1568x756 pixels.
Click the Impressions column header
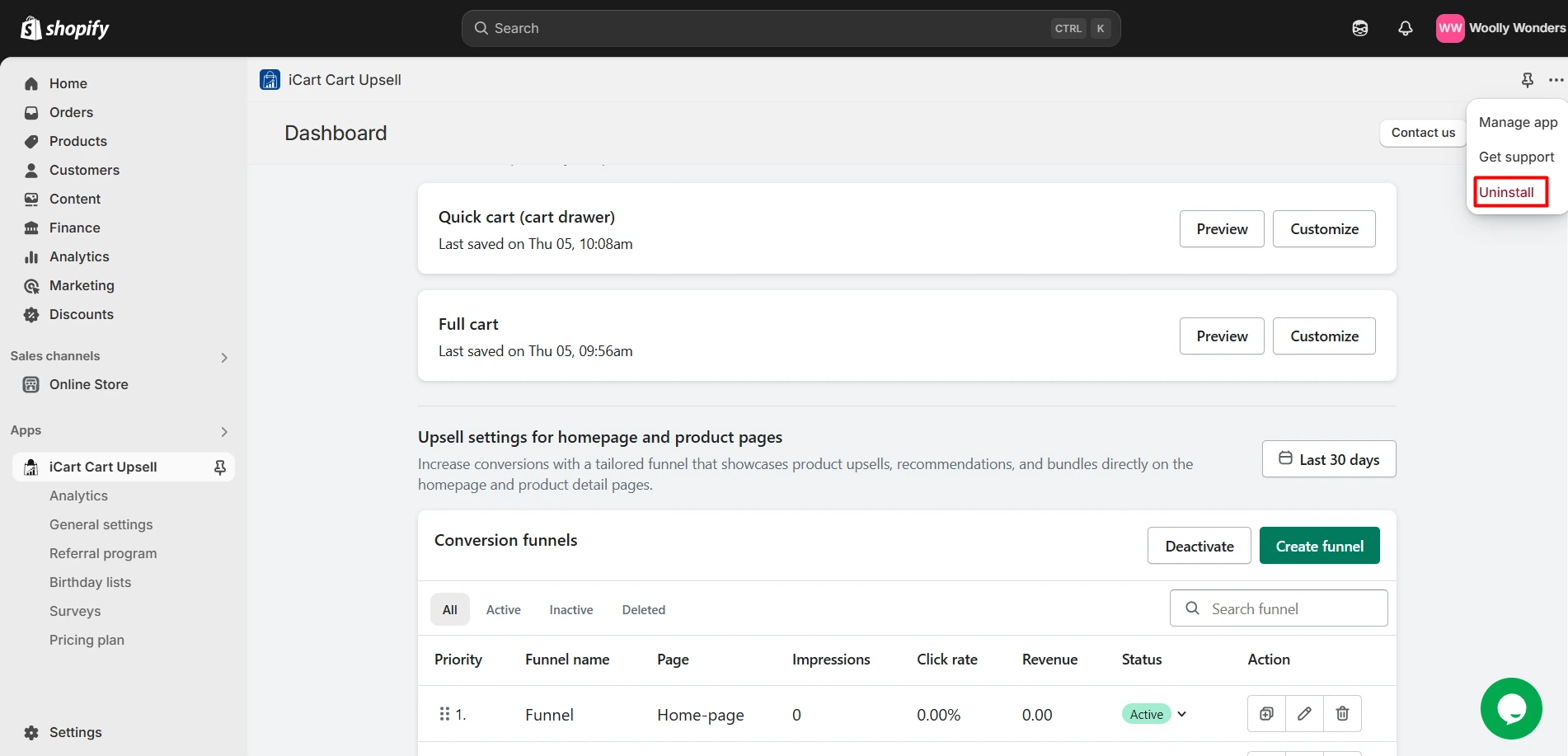coord(831,660)
